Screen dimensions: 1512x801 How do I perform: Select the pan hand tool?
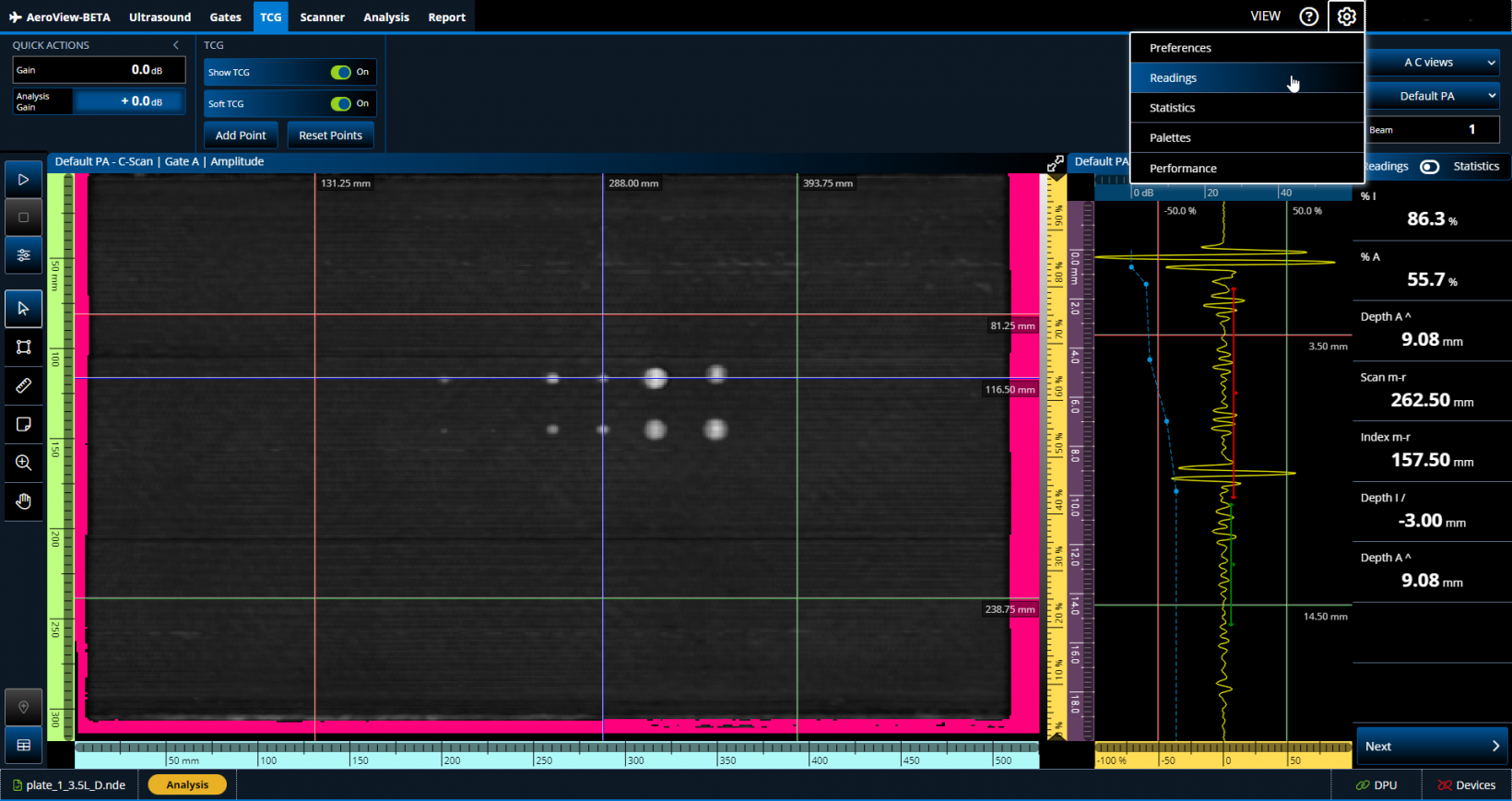[x=24, y=501]
